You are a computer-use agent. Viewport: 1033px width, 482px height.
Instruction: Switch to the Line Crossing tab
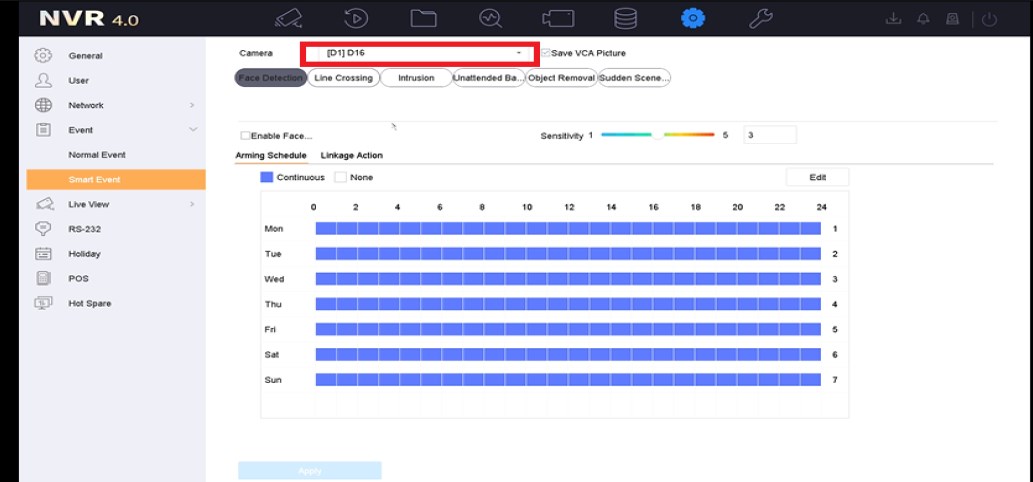(343, 78)
